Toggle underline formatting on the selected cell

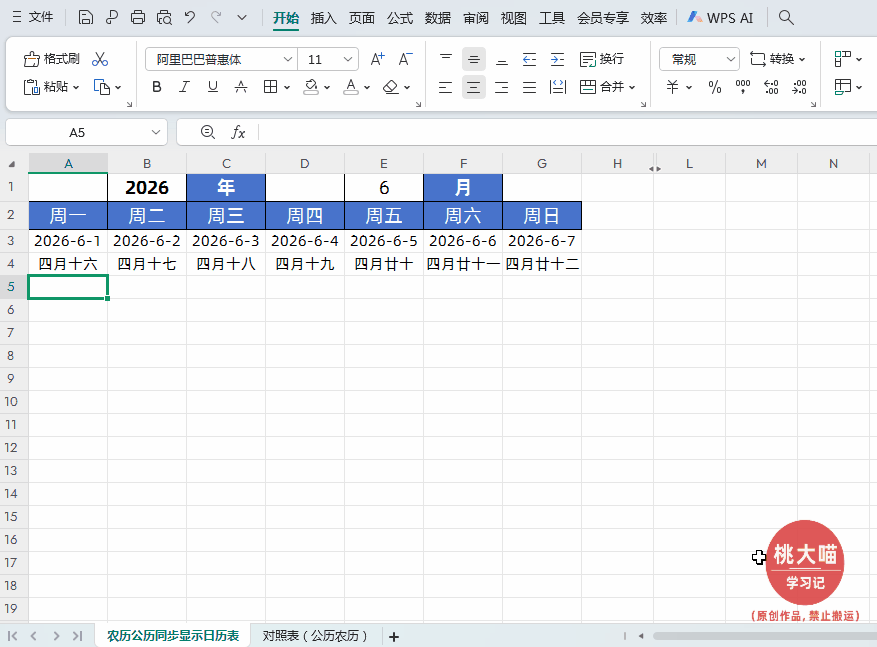[x=212, y=88]
